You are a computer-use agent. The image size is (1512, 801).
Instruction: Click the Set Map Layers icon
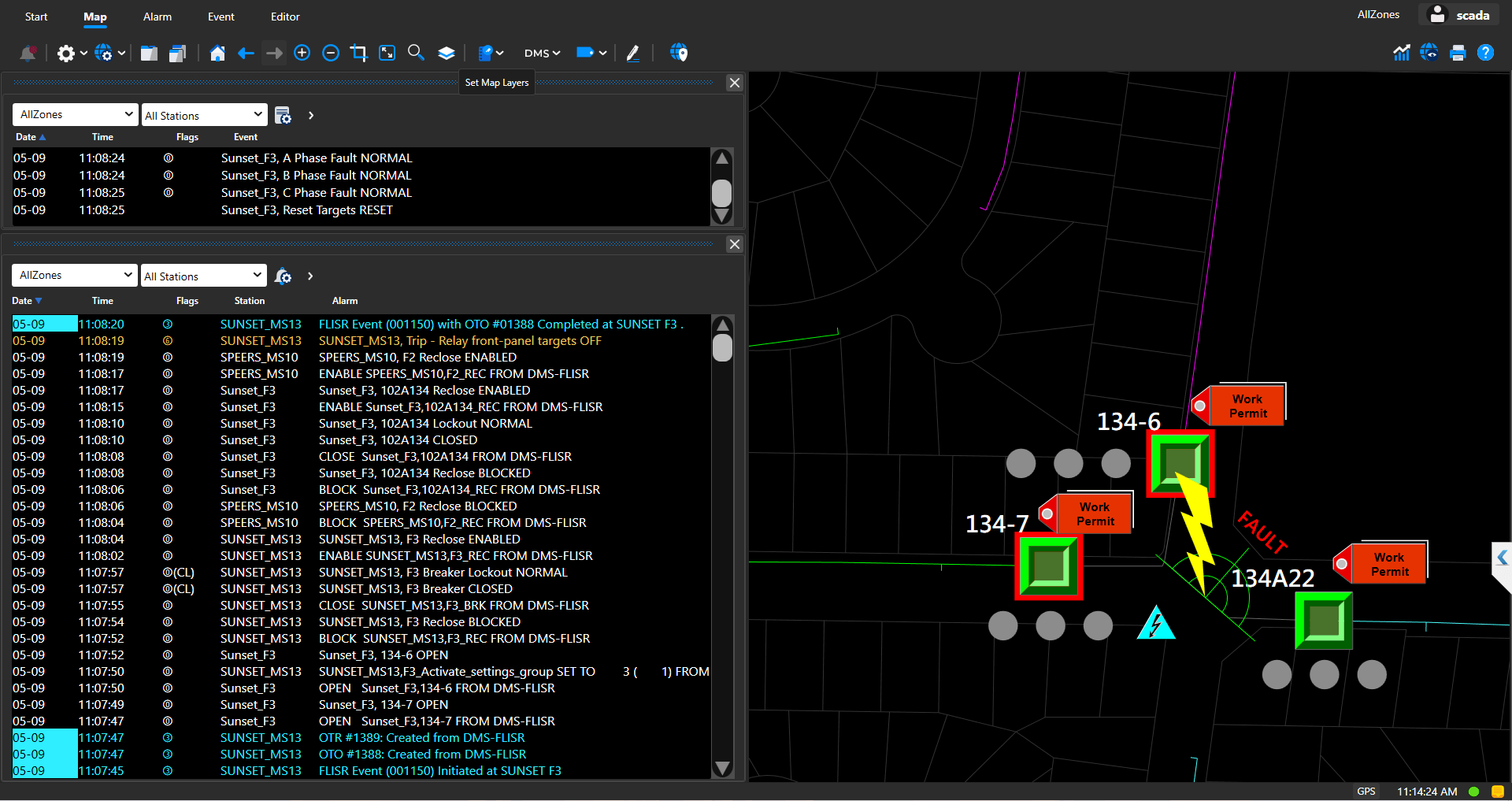(447, 53)
